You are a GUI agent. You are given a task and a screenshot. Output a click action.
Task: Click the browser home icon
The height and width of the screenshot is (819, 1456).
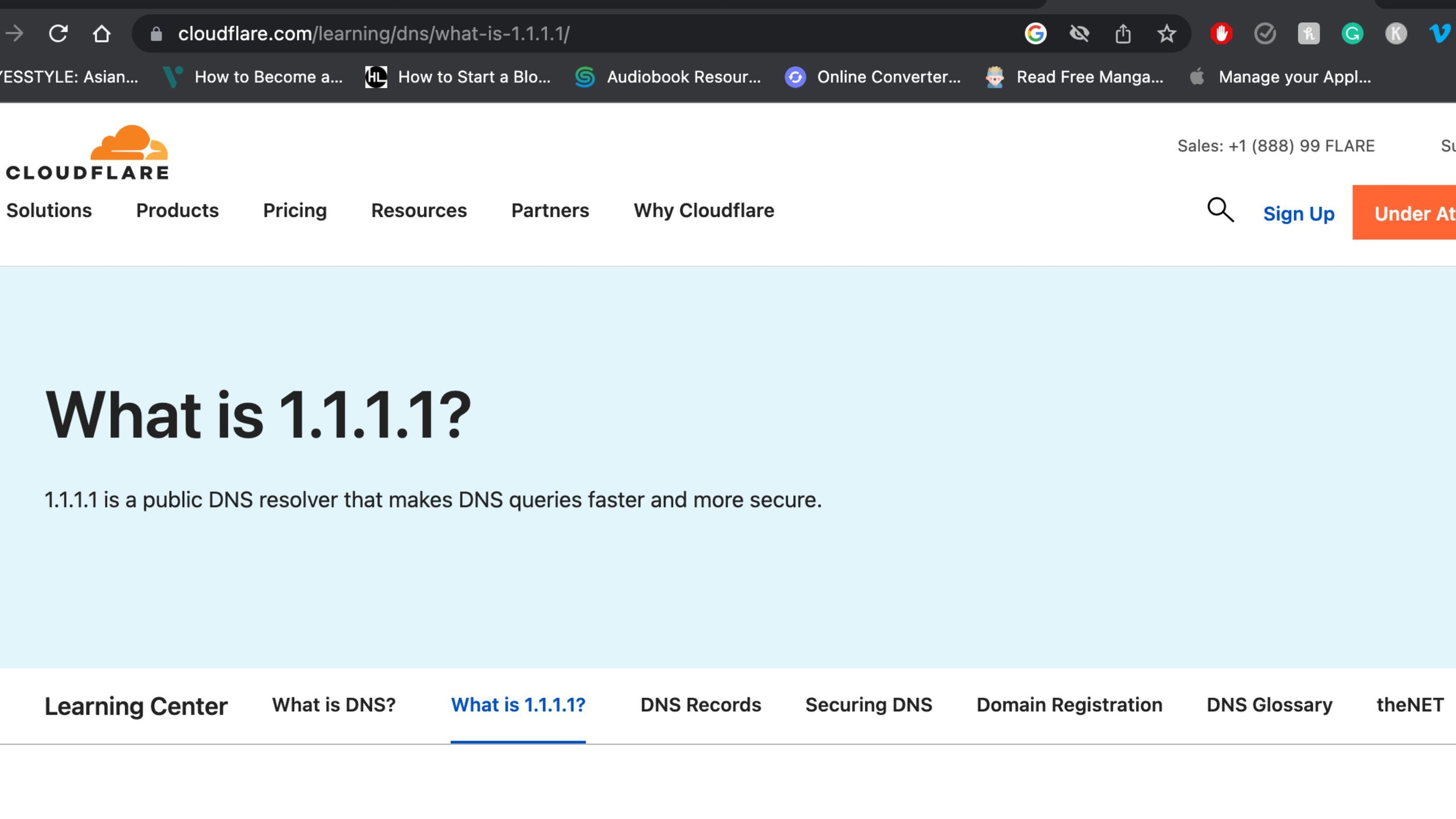click(x=102, y=34)
